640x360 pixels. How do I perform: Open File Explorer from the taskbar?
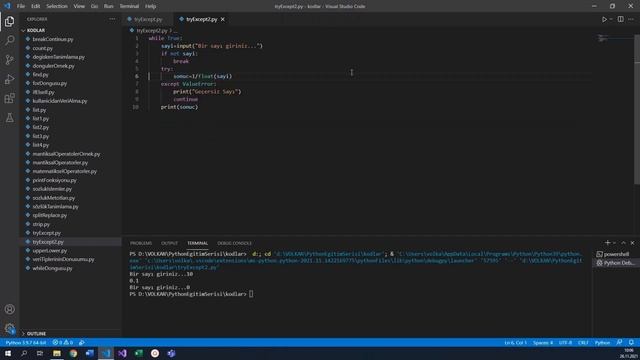pos(57,353)
